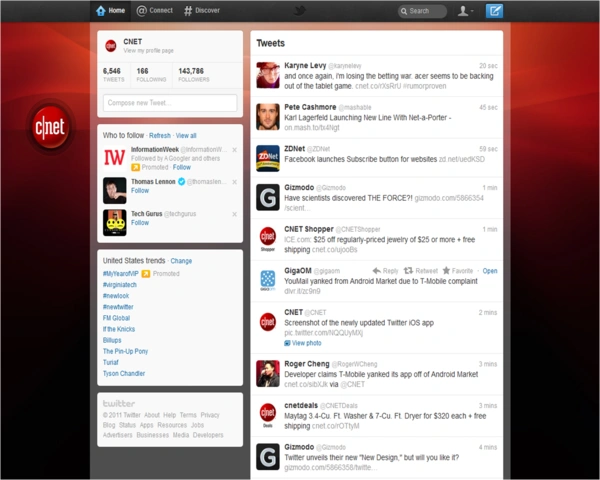Viewport: 600px width, 480px height.
Task: Open Thomas Lennon avatar photo
Action: point(114,190)
